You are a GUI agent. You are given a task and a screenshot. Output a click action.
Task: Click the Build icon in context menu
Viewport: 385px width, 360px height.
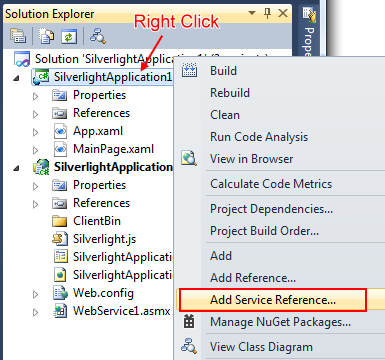click(x=189, y=71)
